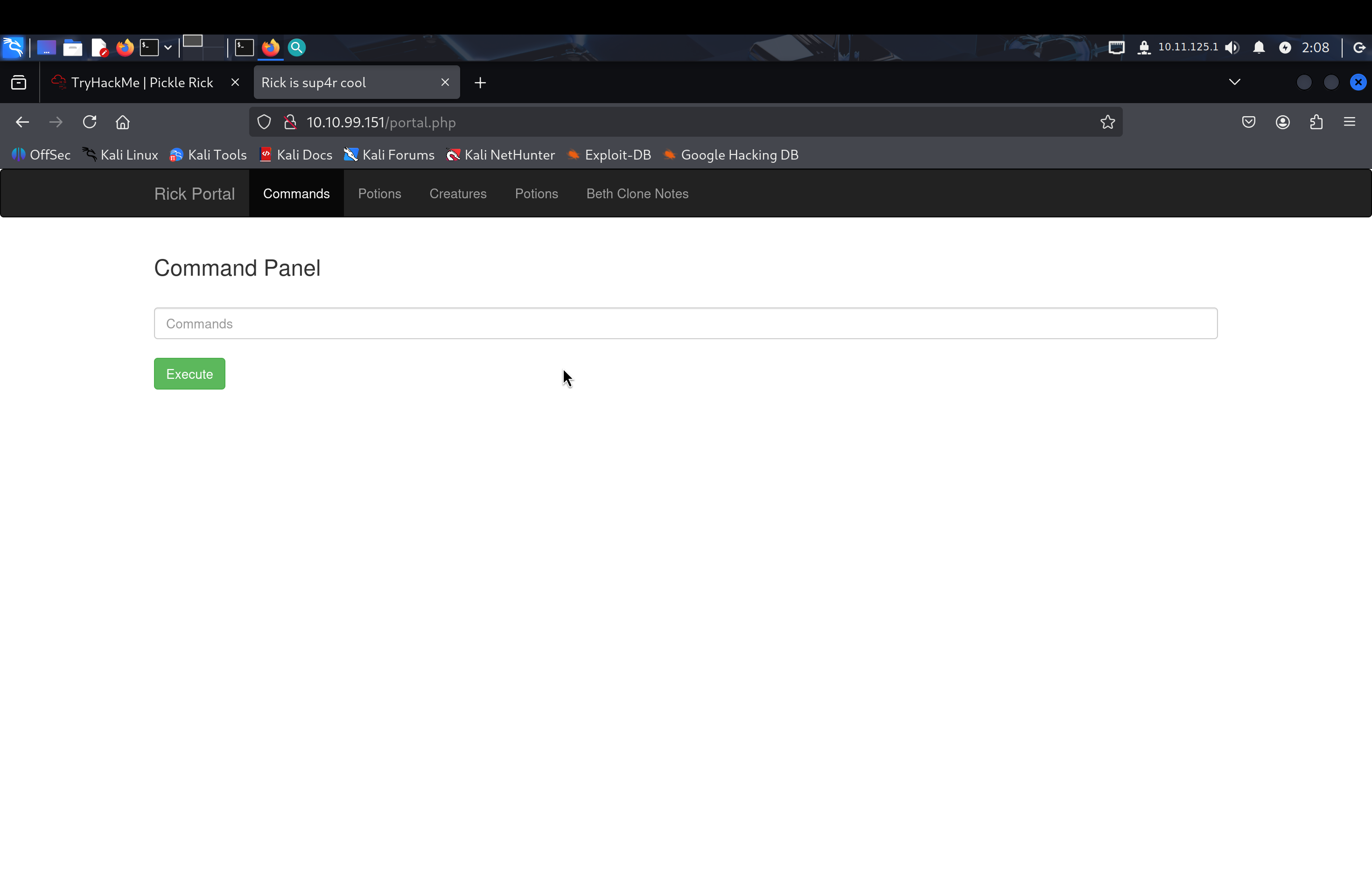Click the show desktop panel icon
Viewport: 1372px width, 892px height.
[x=46, y=47]
